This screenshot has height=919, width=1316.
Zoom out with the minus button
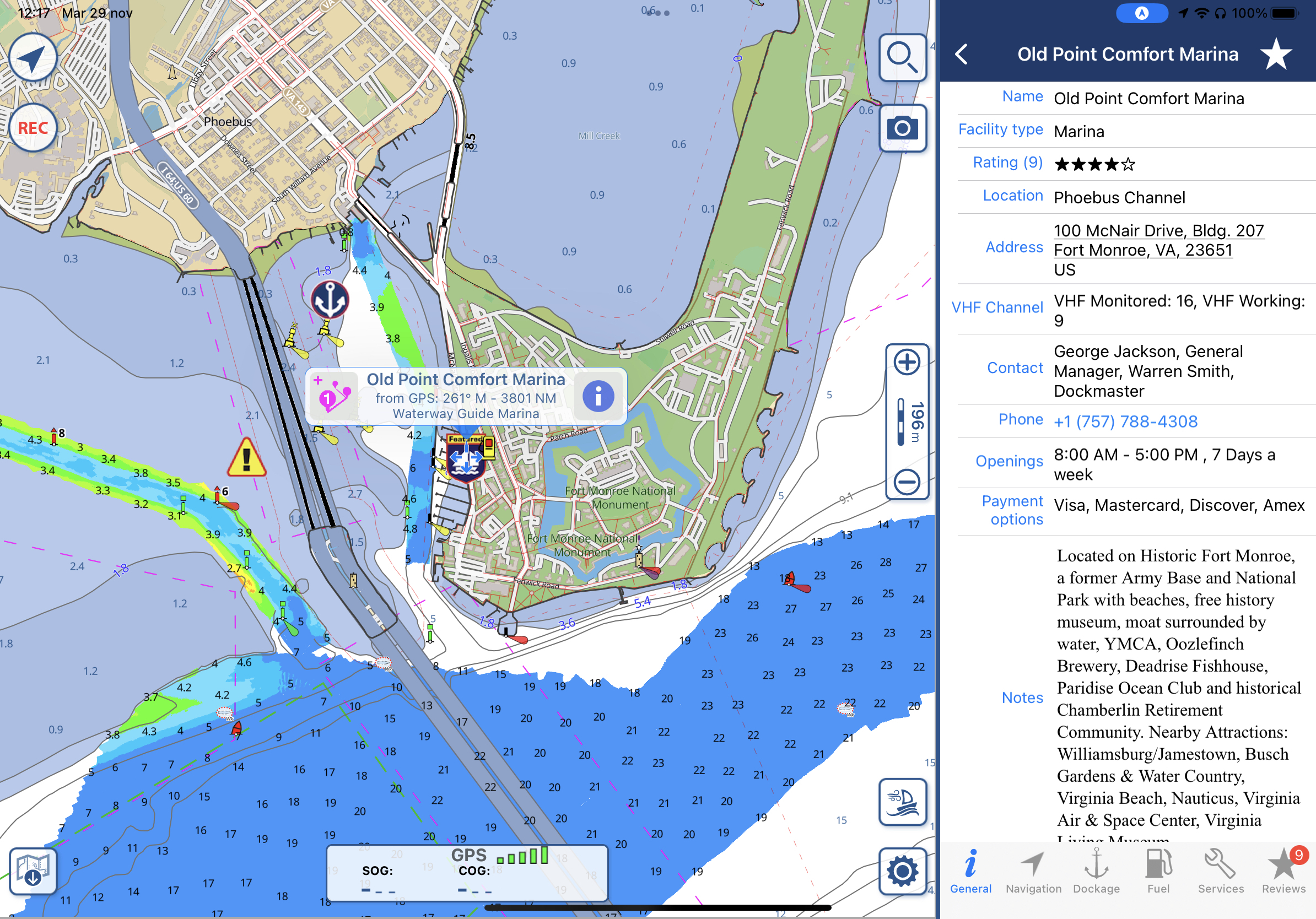point(907,482)
